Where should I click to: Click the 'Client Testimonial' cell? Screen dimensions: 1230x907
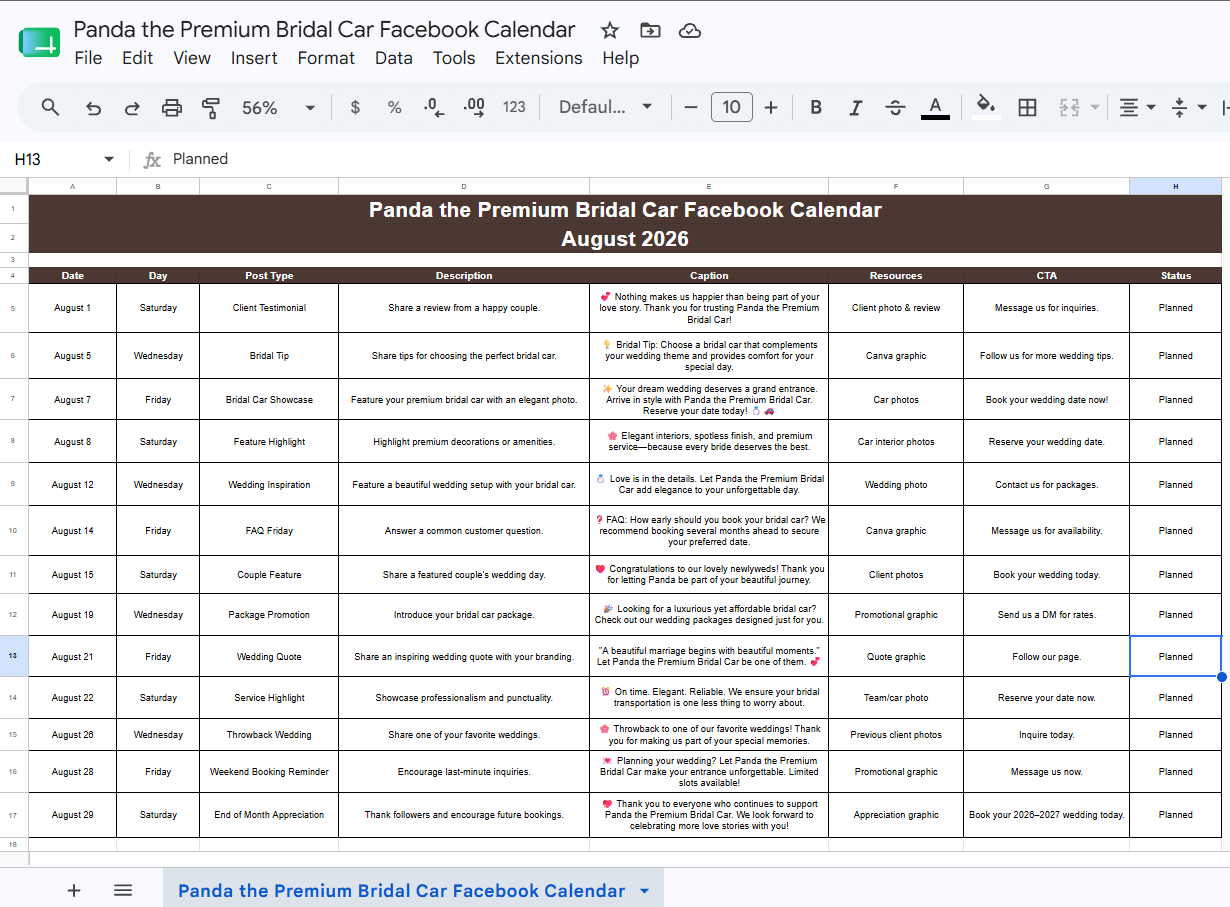269,308
